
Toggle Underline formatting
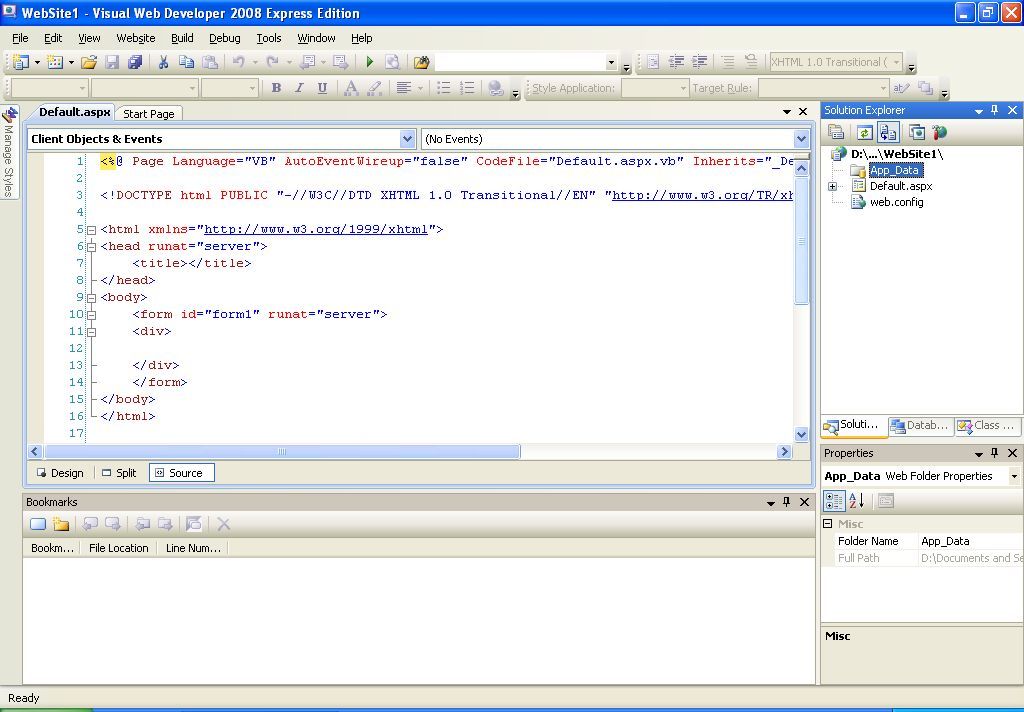[x=322, y=88]
